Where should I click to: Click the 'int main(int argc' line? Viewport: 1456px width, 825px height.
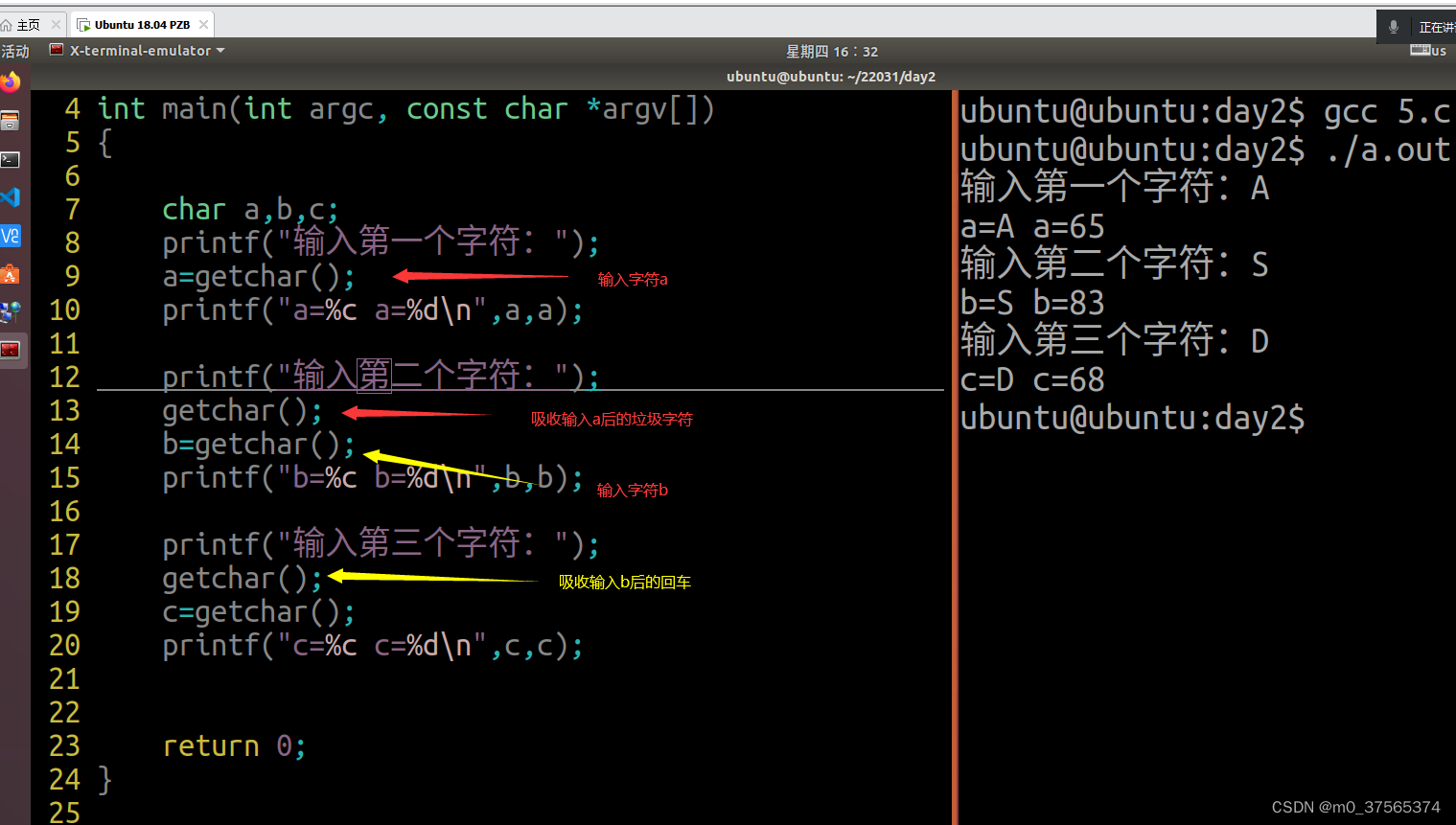[406, 109]
